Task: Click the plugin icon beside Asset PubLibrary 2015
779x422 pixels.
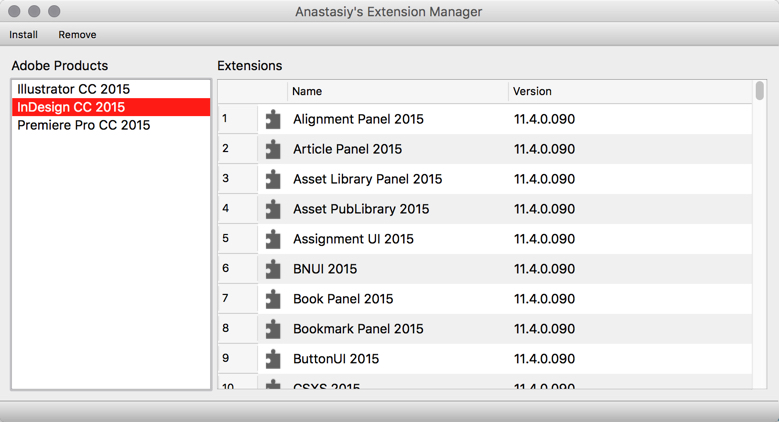Action: 273,209
